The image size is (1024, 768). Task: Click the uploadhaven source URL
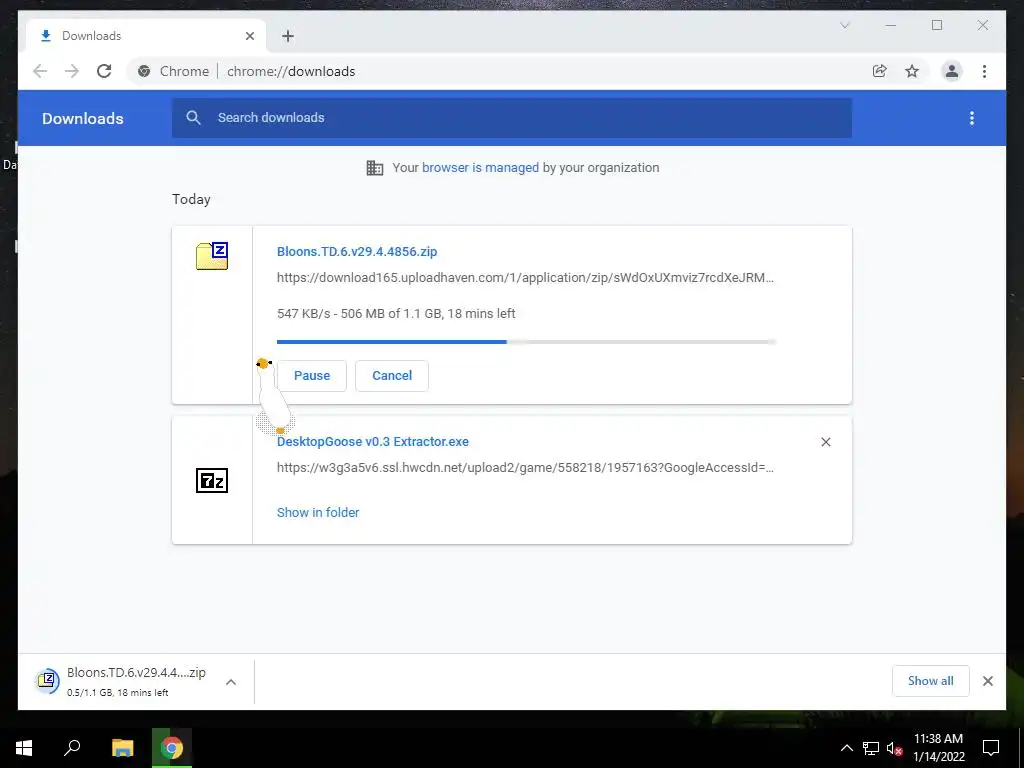click(525, 278)
